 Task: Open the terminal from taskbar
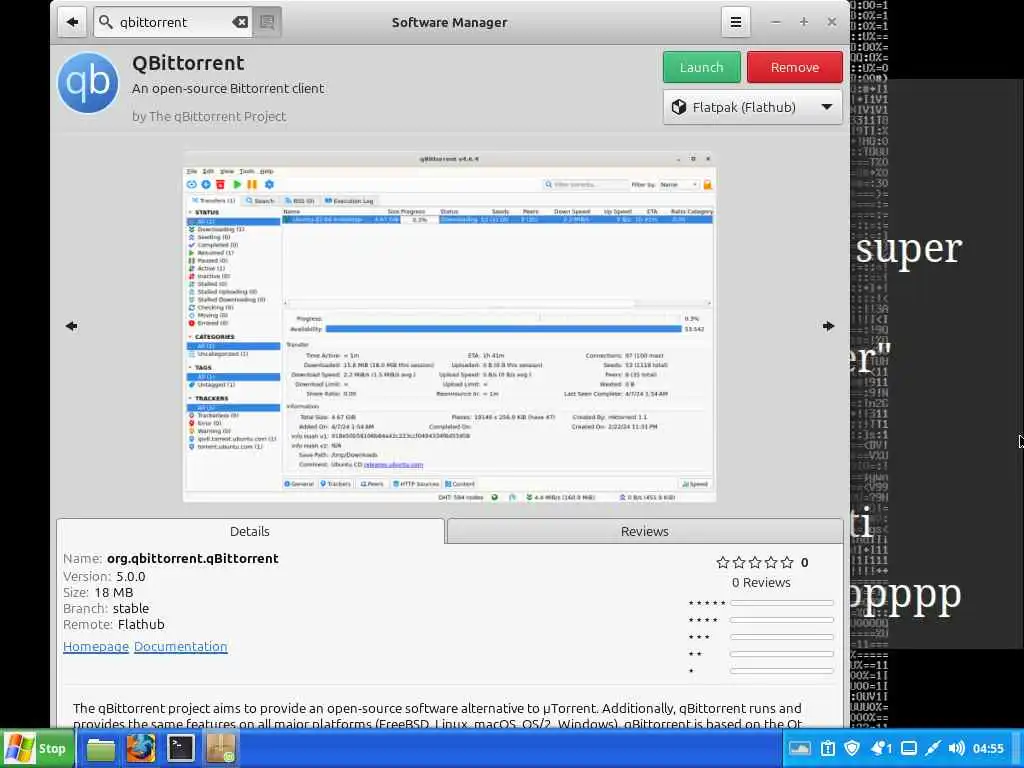(180, 749)
